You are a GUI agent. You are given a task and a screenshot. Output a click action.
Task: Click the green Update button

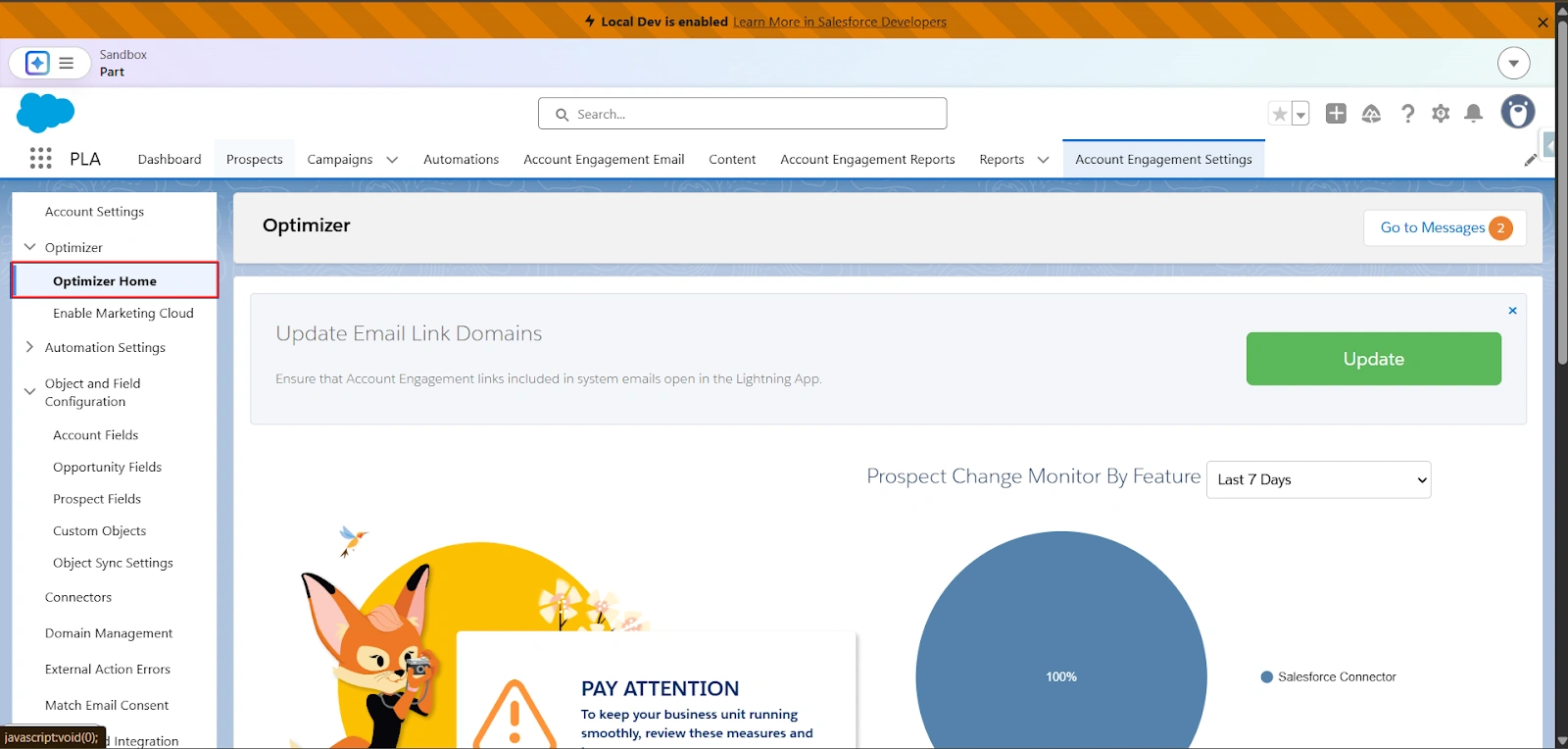[x=1373, y=359]
